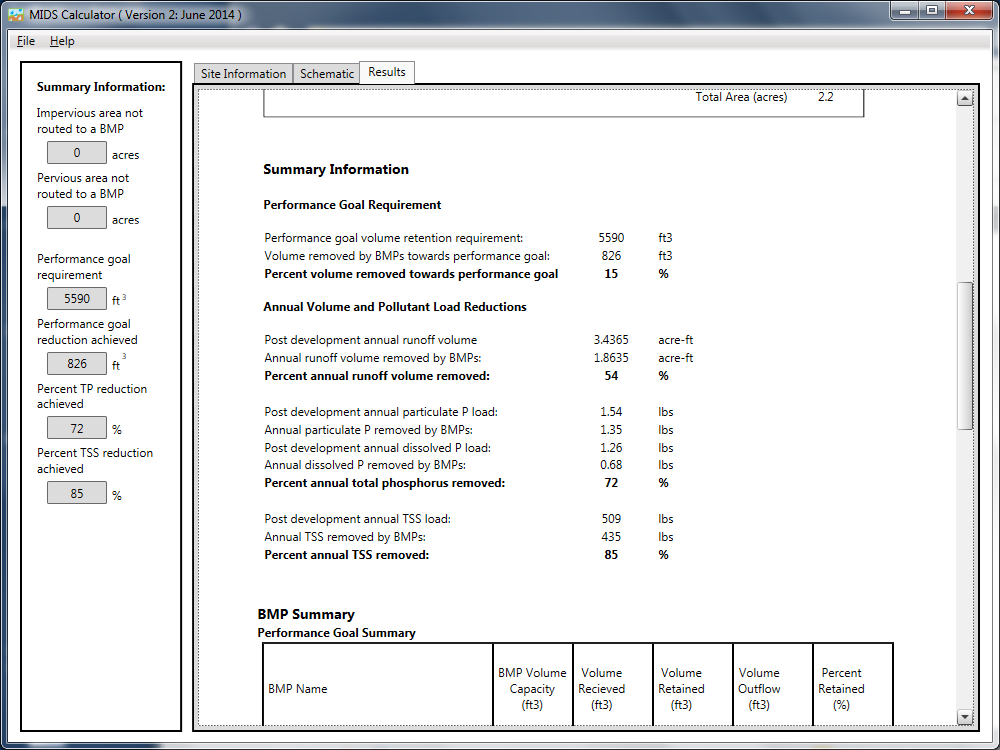The image size is (1000, 750).
Task: Click scrollbar track below the thumb
Action: [965, 570]
